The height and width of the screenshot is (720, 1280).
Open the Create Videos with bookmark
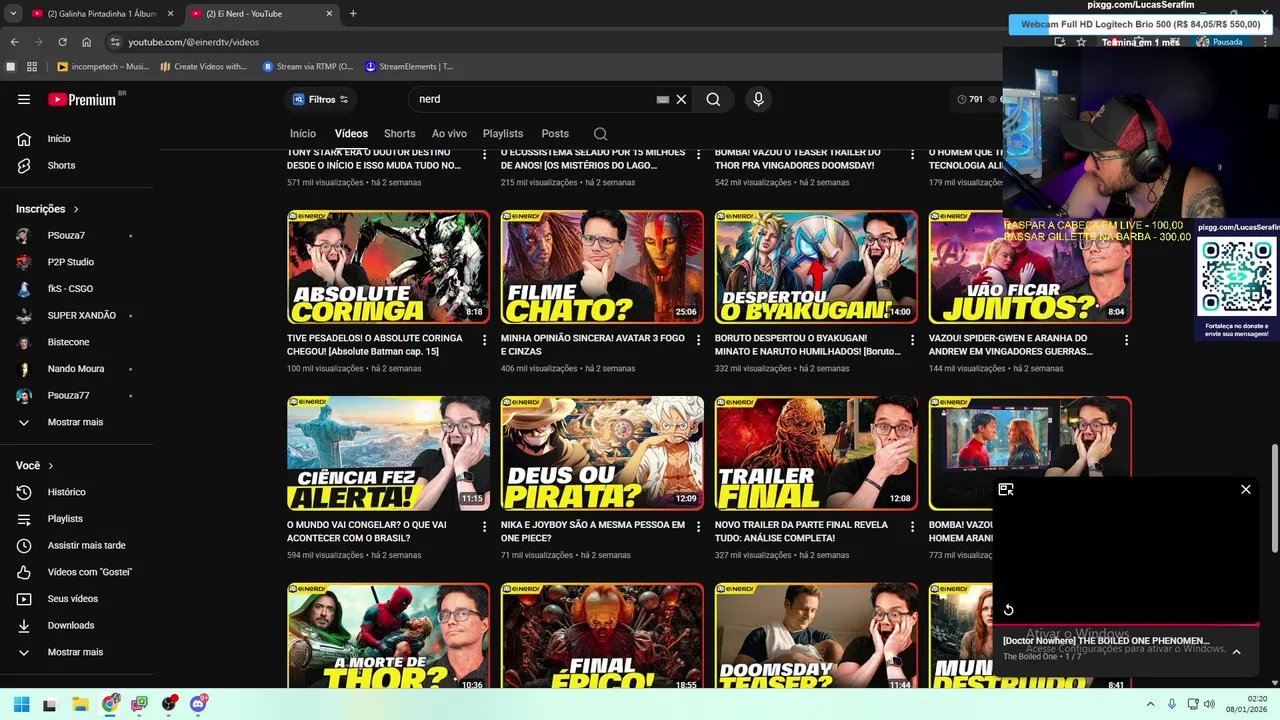click(x=204, y=67)
